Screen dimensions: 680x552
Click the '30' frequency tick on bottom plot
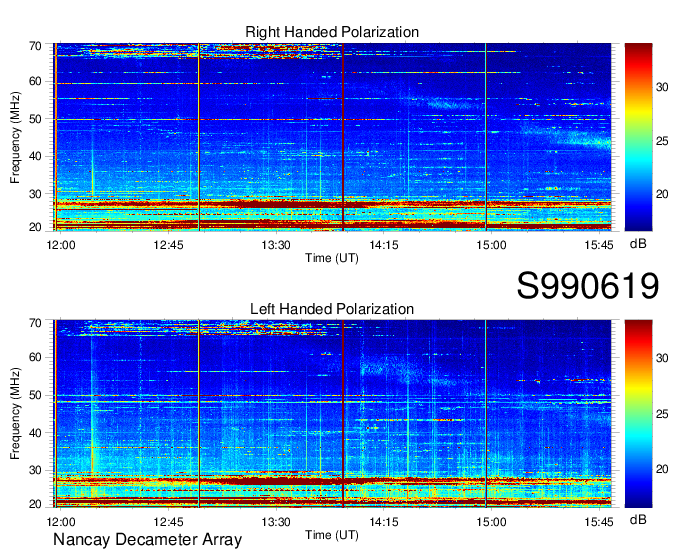[x=35, y=470]
